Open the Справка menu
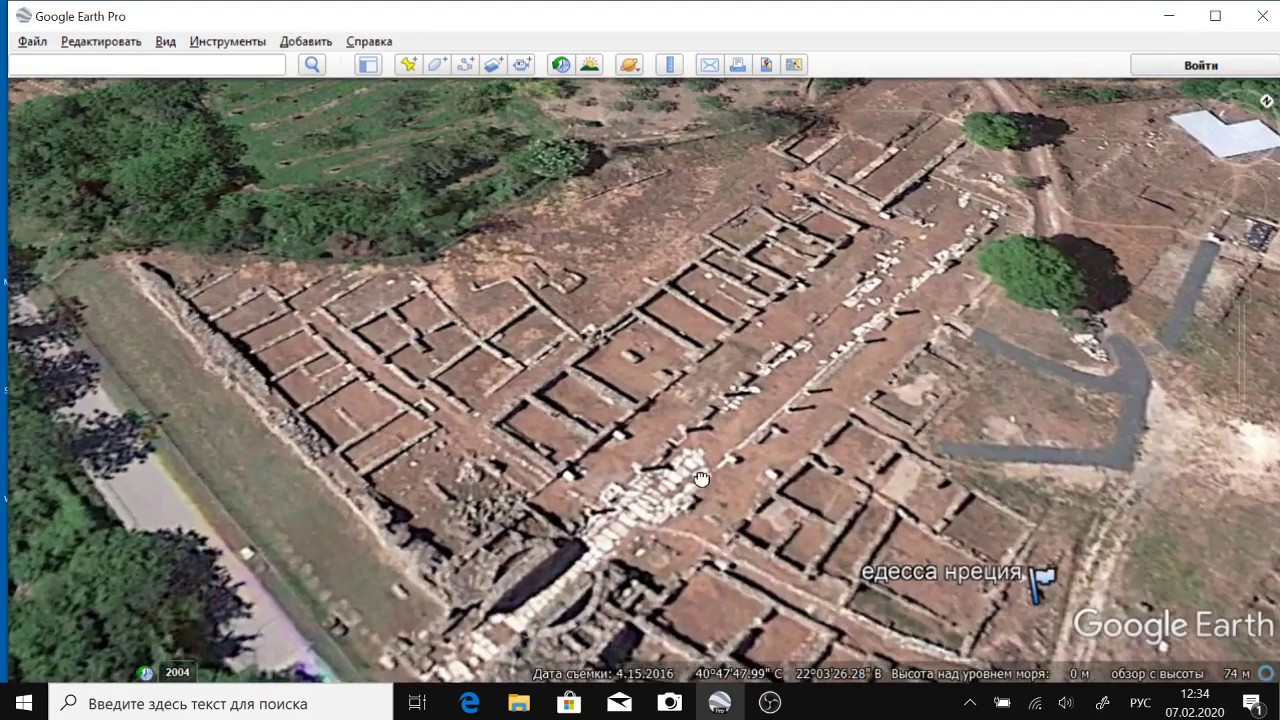The image size is (1280, 720). (x=369, y=41)
